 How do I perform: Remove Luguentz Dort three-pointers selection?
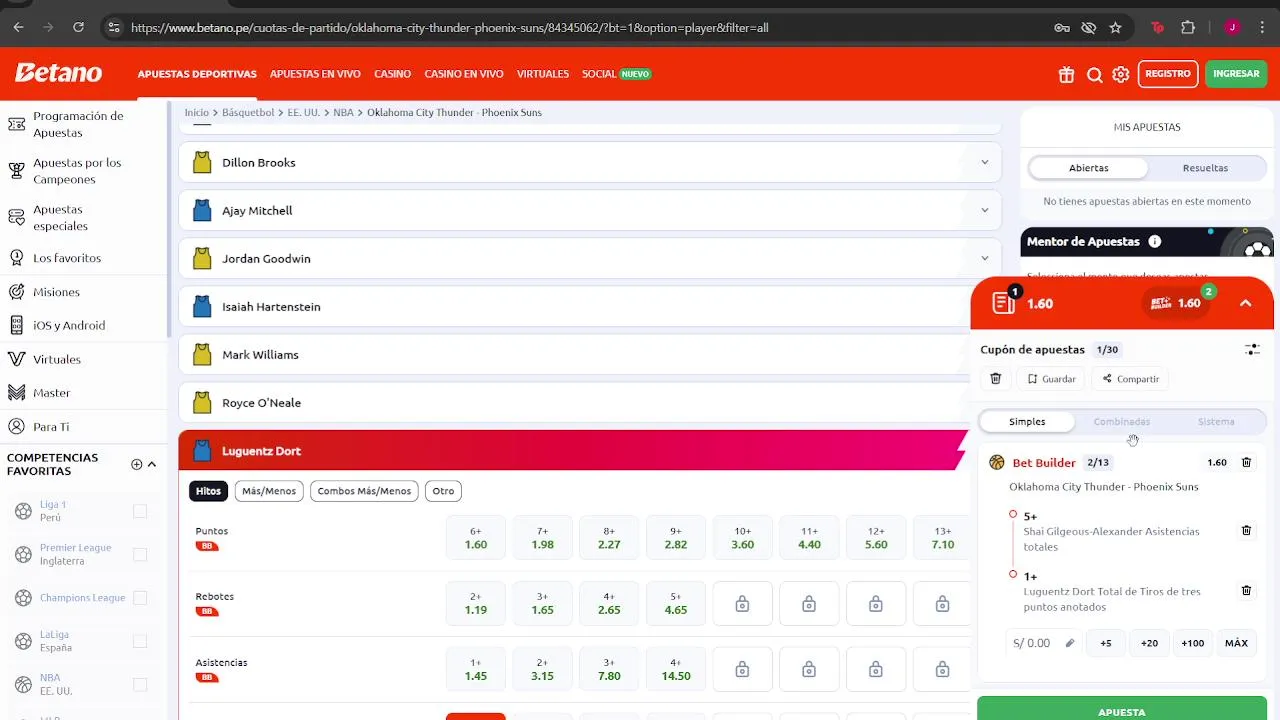pyautogui.click(x=1246, y=591)
